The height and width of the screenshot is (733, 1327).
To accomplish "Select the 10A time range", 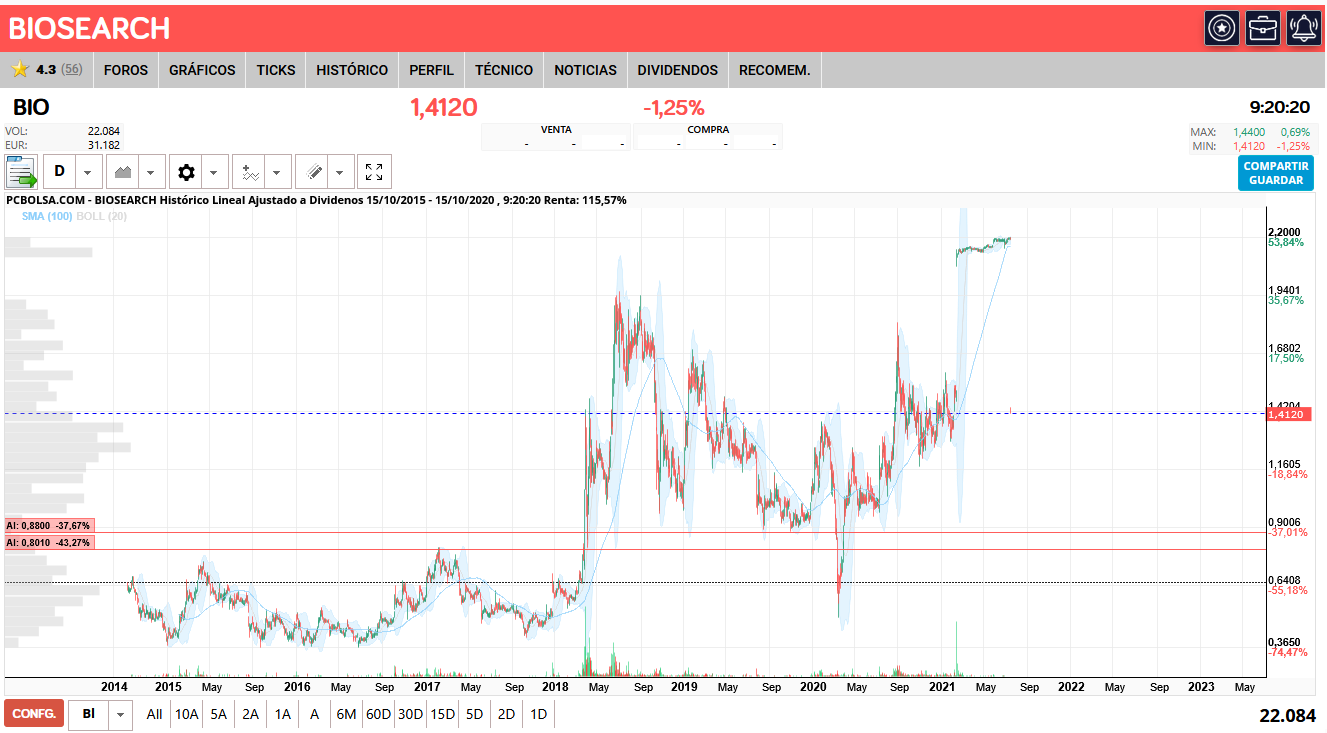I will (x=187, y=714).
